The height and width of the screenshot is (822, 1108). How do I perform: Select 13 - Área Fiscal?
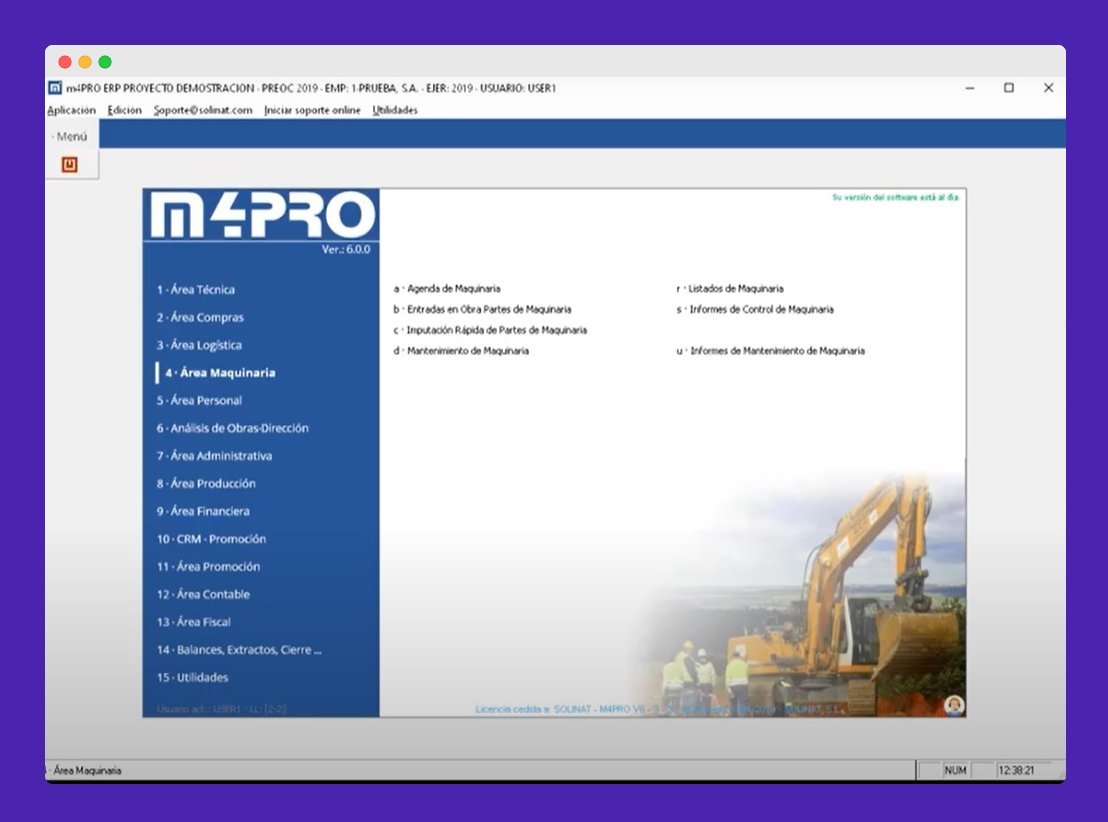pos(194,622)
